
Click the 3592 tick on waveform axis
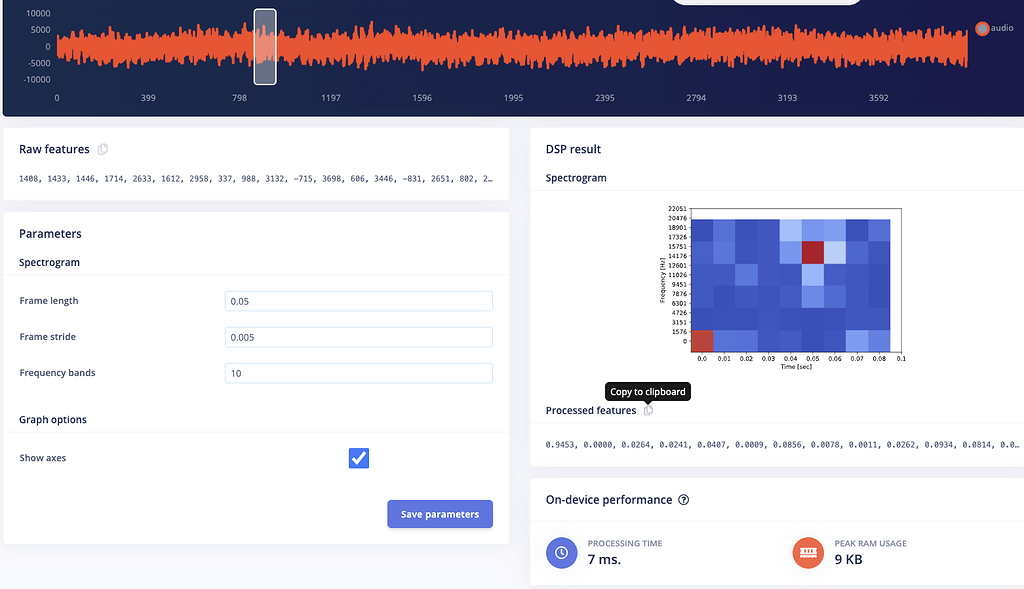coord(878,98)
